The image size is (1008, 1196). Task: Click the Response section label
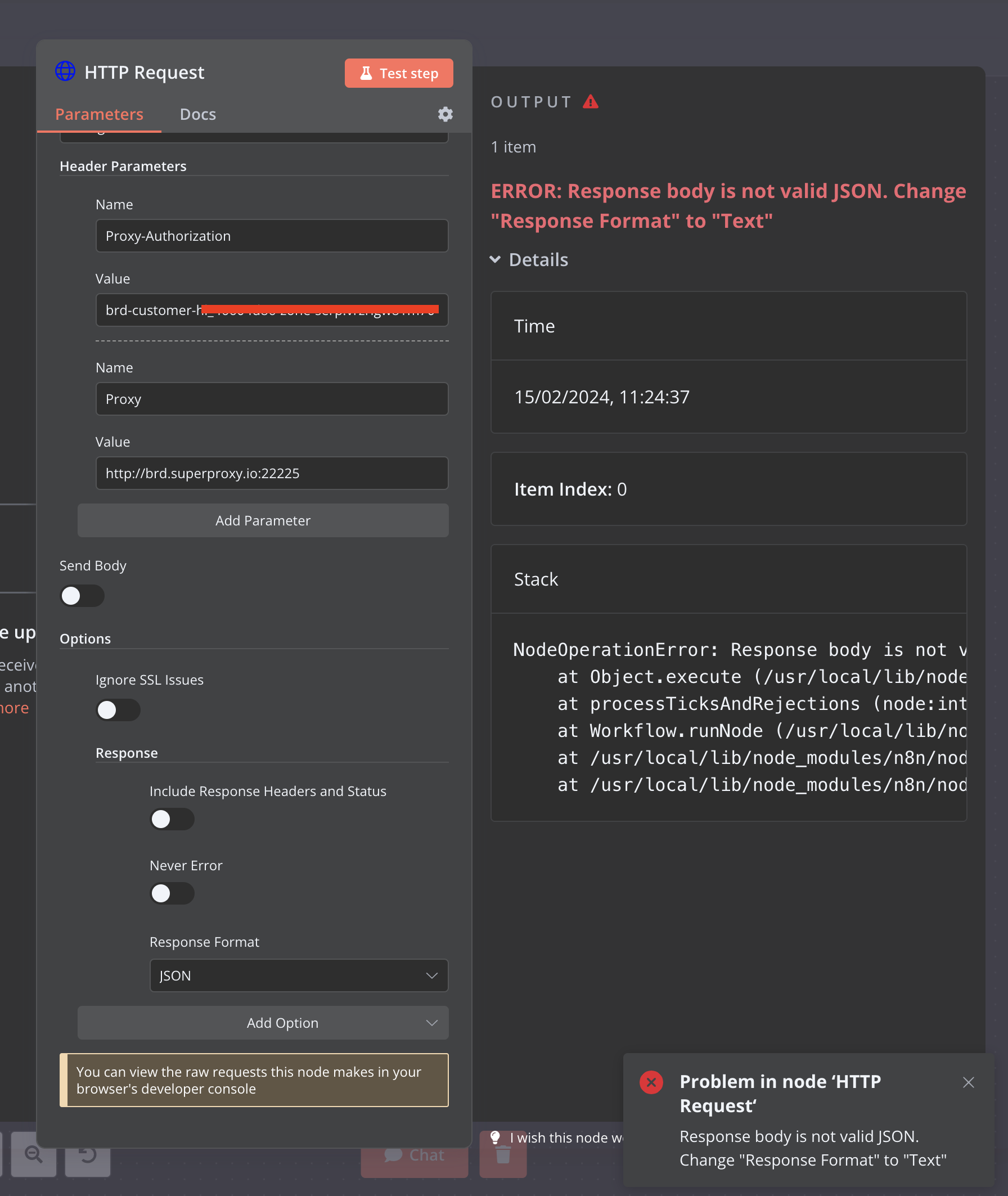point(127,753)
